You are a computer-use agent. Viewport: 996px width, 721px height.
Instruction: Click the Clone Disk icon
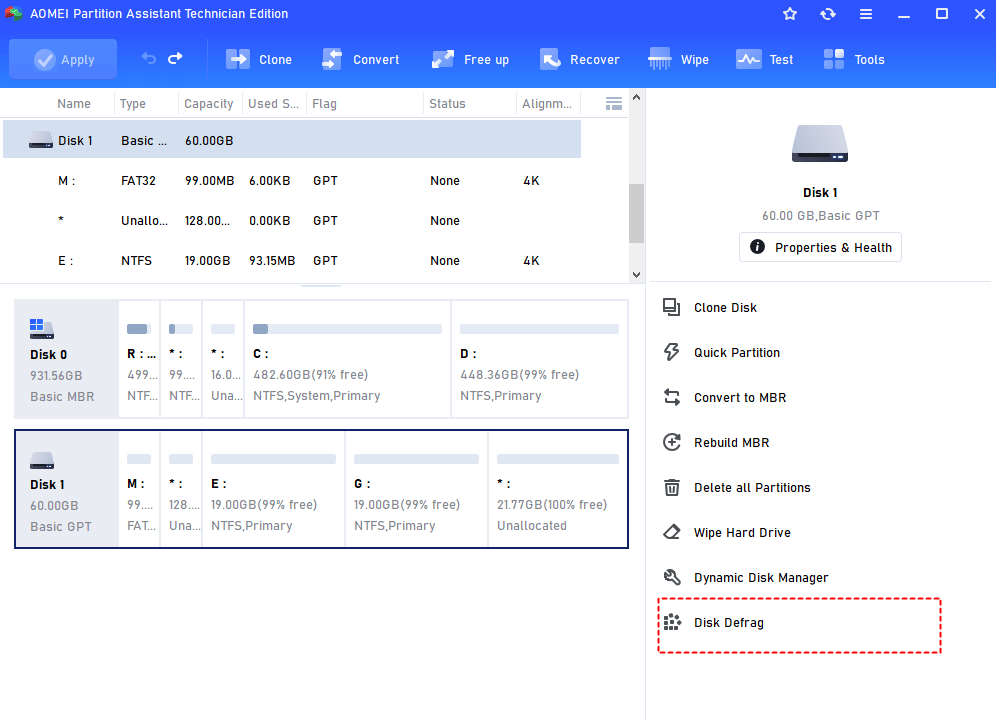[x=671, y=307]
